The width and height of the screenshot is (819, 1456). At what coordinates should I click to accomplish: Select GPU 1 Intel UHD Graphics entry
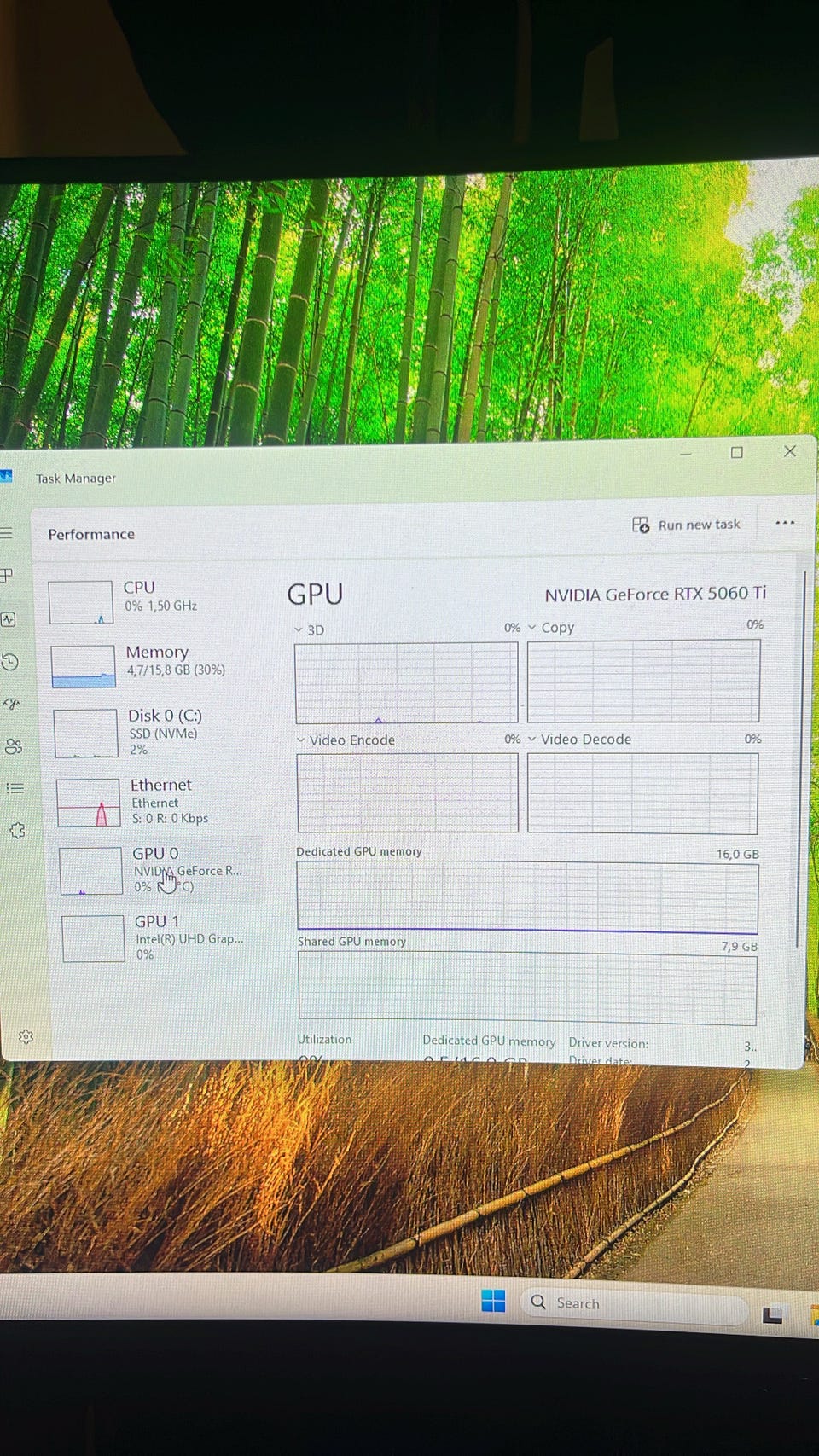click(x=160, y=937)
